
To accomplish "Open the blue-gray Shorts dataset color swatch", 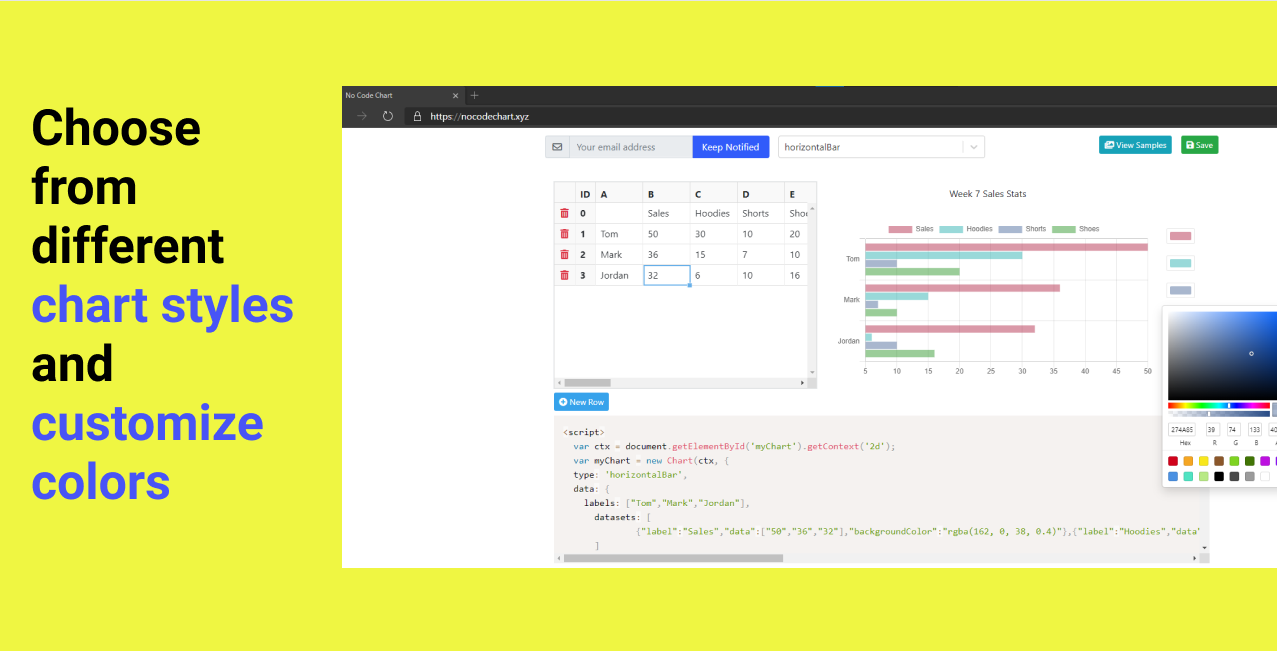I will pyautogui.click(x=1180, y=290).
